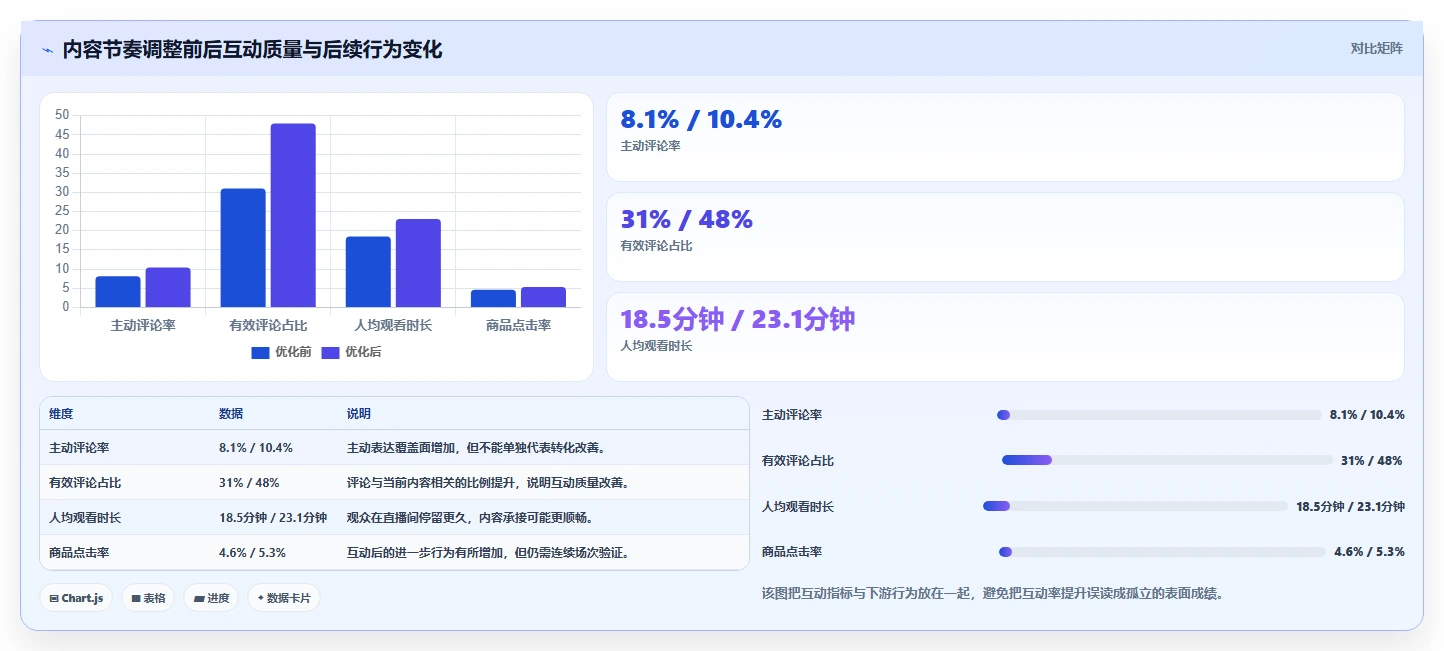Click the 优化后 purple legend color box
The width and height of the screenshot is (1444, 651).
click(x=331, y=352)
